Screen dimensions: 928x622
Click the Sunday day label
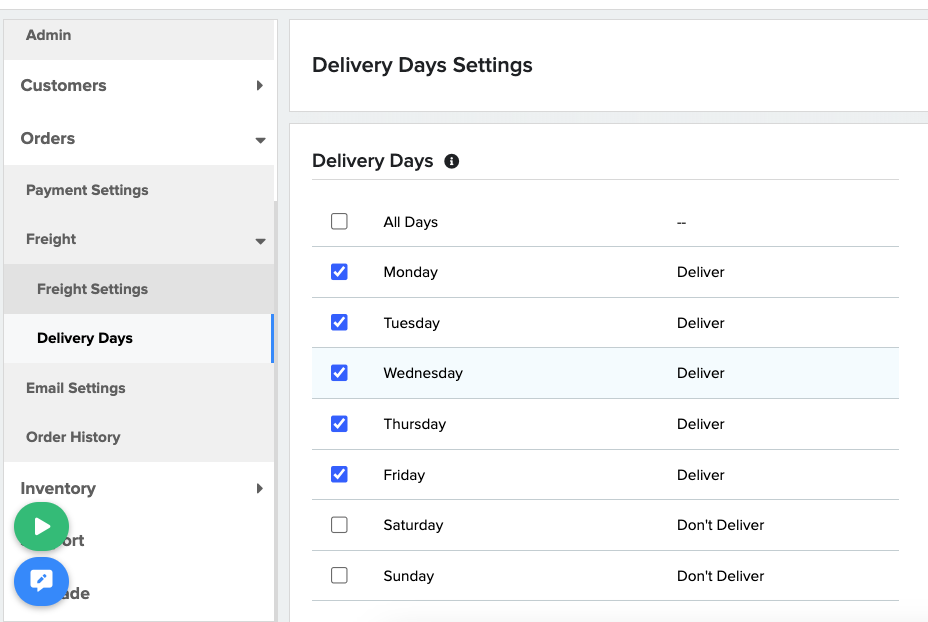coord(408,576)
